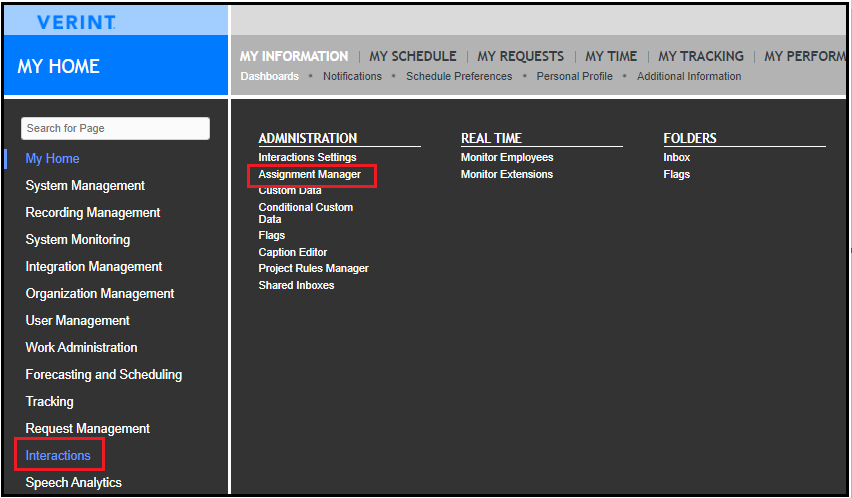The height and width of the screenshot is (498, 852).
Task: Open Custom Data link
Action: click(290, 191)
